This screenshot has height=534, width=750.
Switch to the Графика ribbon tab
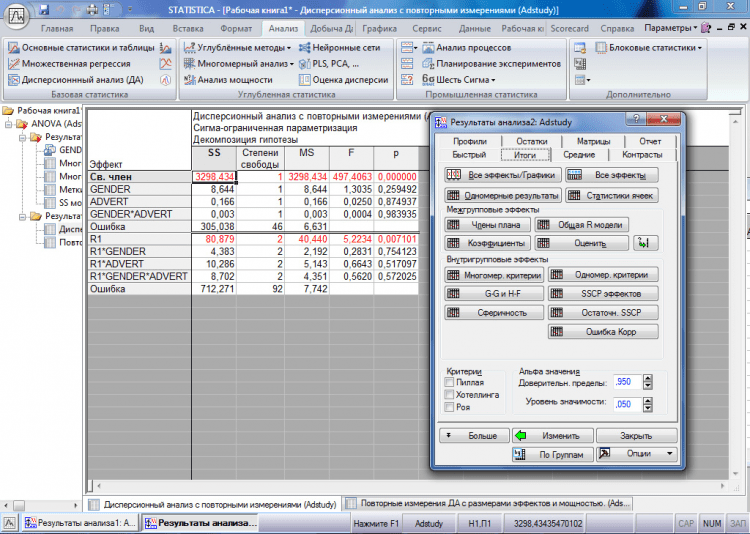point(379,28)
